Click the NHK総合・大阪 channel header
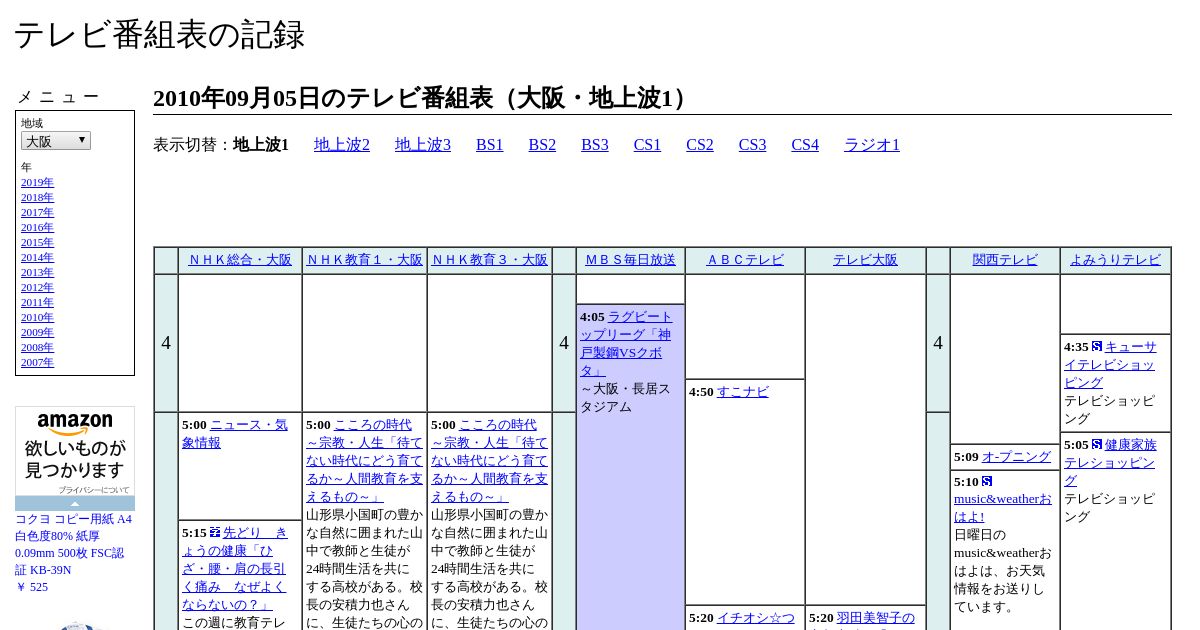This screenshot has width=1200, height=630. point(240,260)
